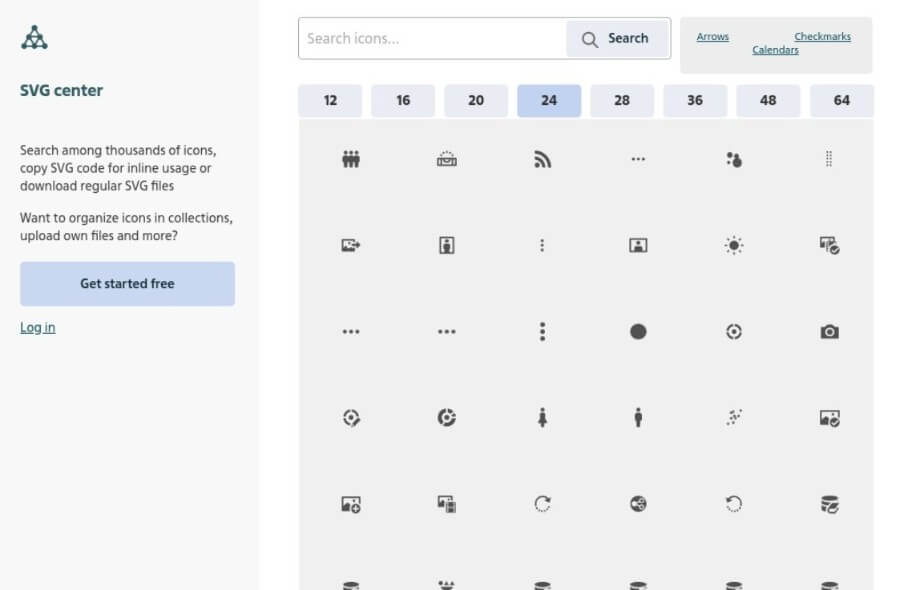Choose the 48 size option
900x590 pixels.
coord(768,100)
